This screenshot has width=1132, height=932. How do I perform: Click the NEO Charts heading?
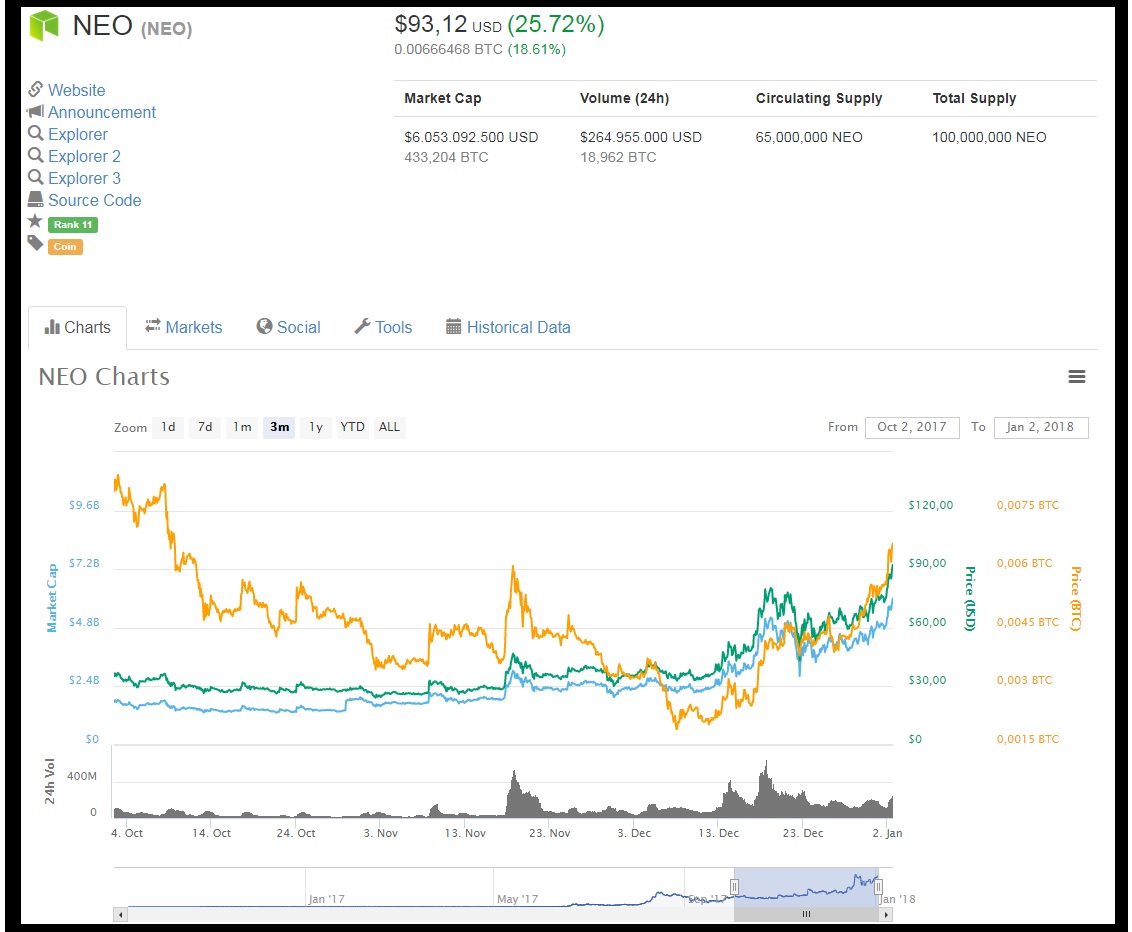pyautogui.click(x=104, y=376)
